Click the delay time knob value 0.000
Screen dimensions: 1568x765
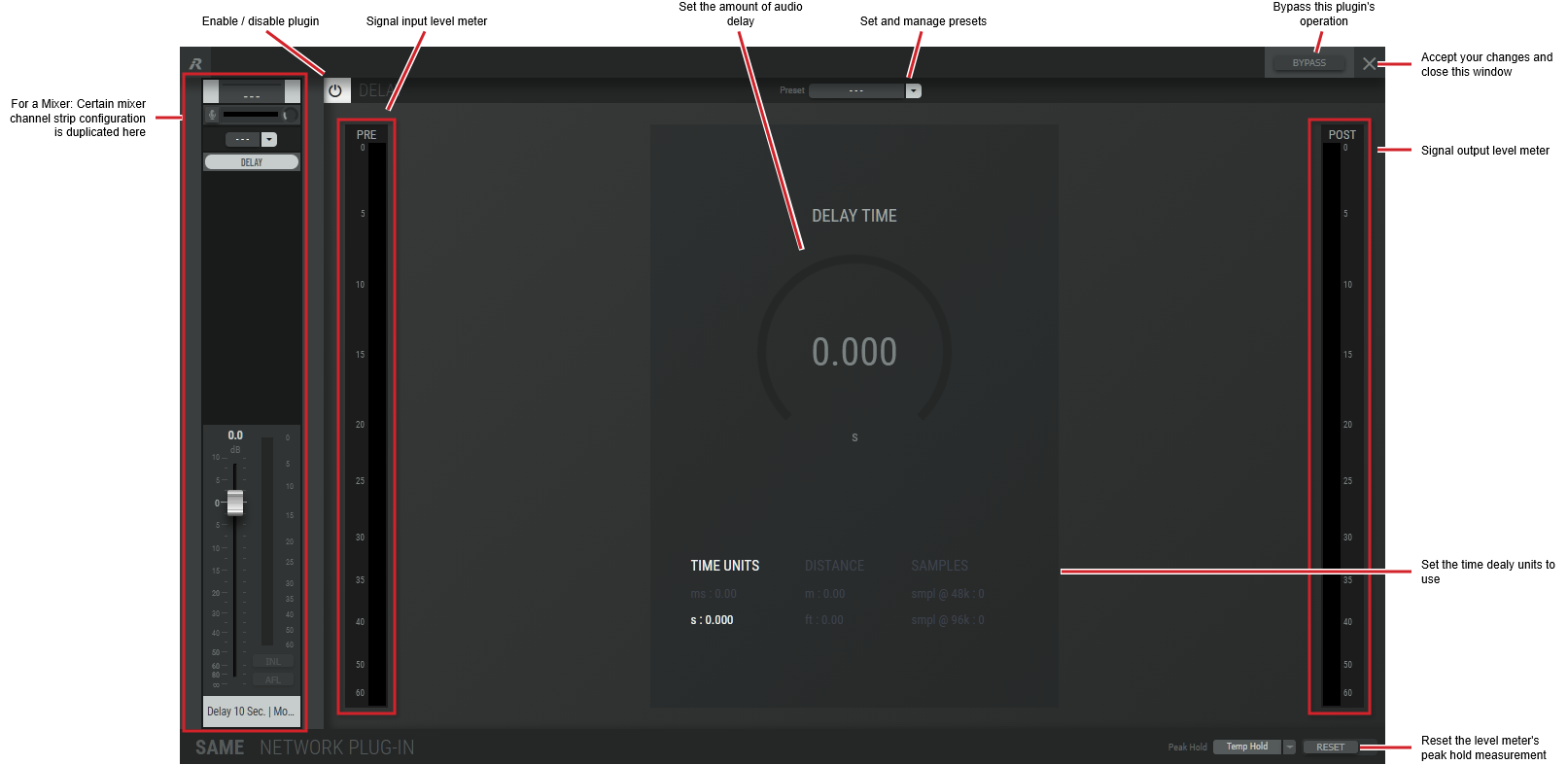854,352
